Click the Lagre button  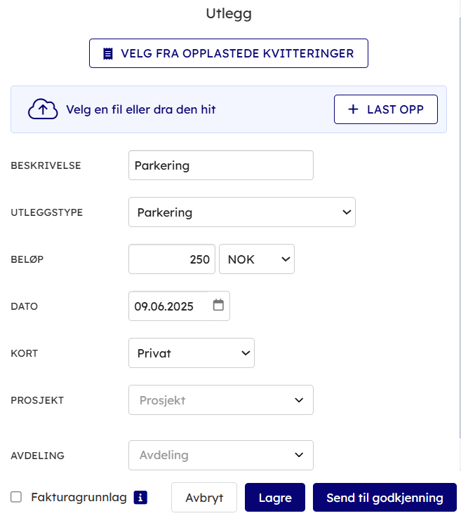(x=275, y=497)
